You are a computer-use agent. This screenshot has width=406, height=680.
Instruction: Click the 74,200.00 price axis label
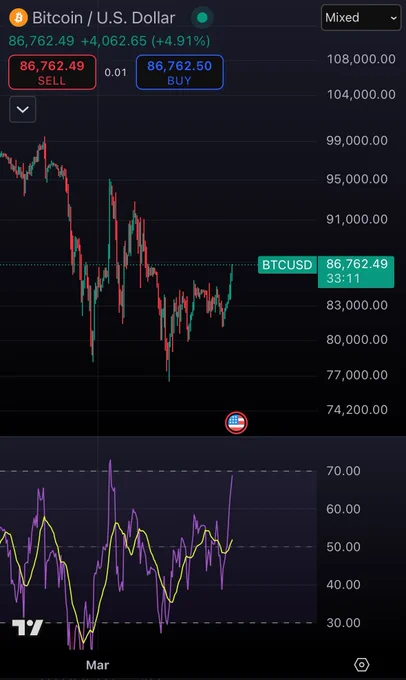coord(357,410)
